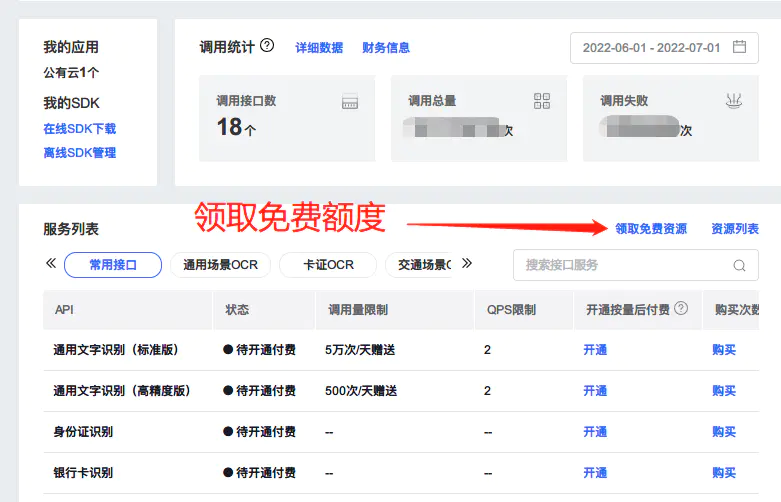Select the 常用接口 tab
This screenshot has width=781, height=502.
pos(112,265)
